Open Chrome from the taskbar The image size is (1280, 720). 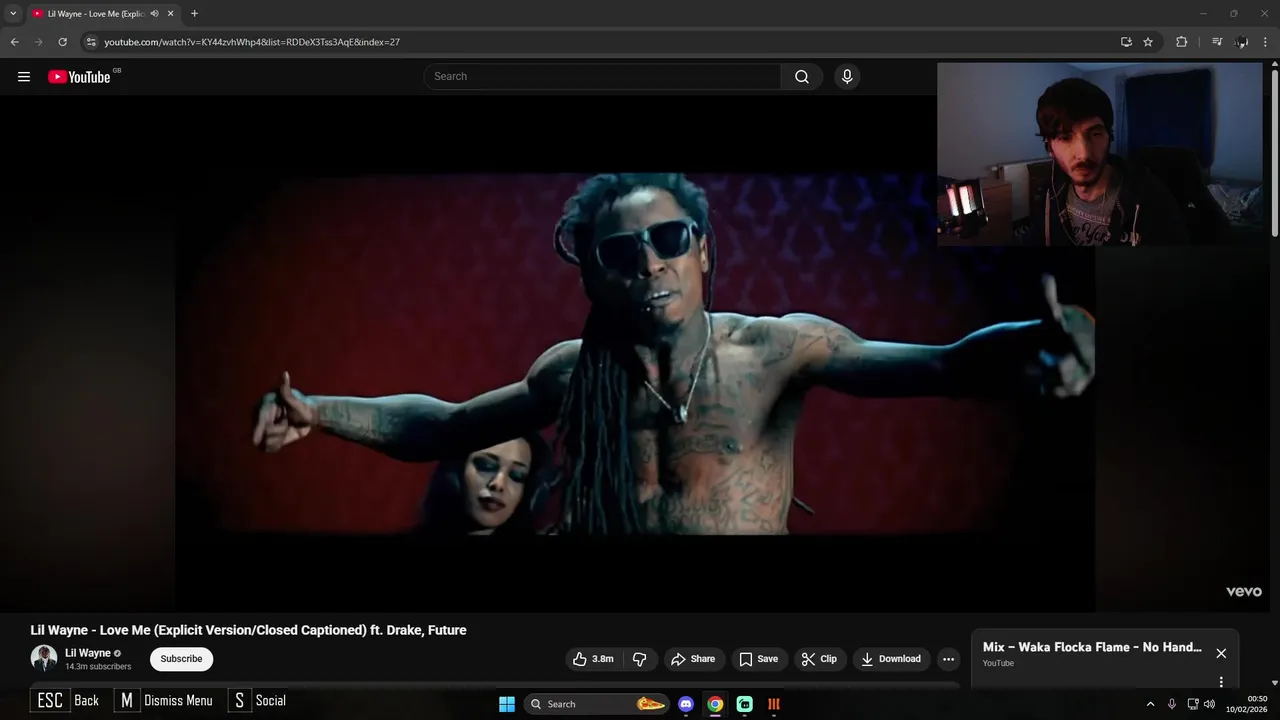pyautogui.click(x=715, y=704)
